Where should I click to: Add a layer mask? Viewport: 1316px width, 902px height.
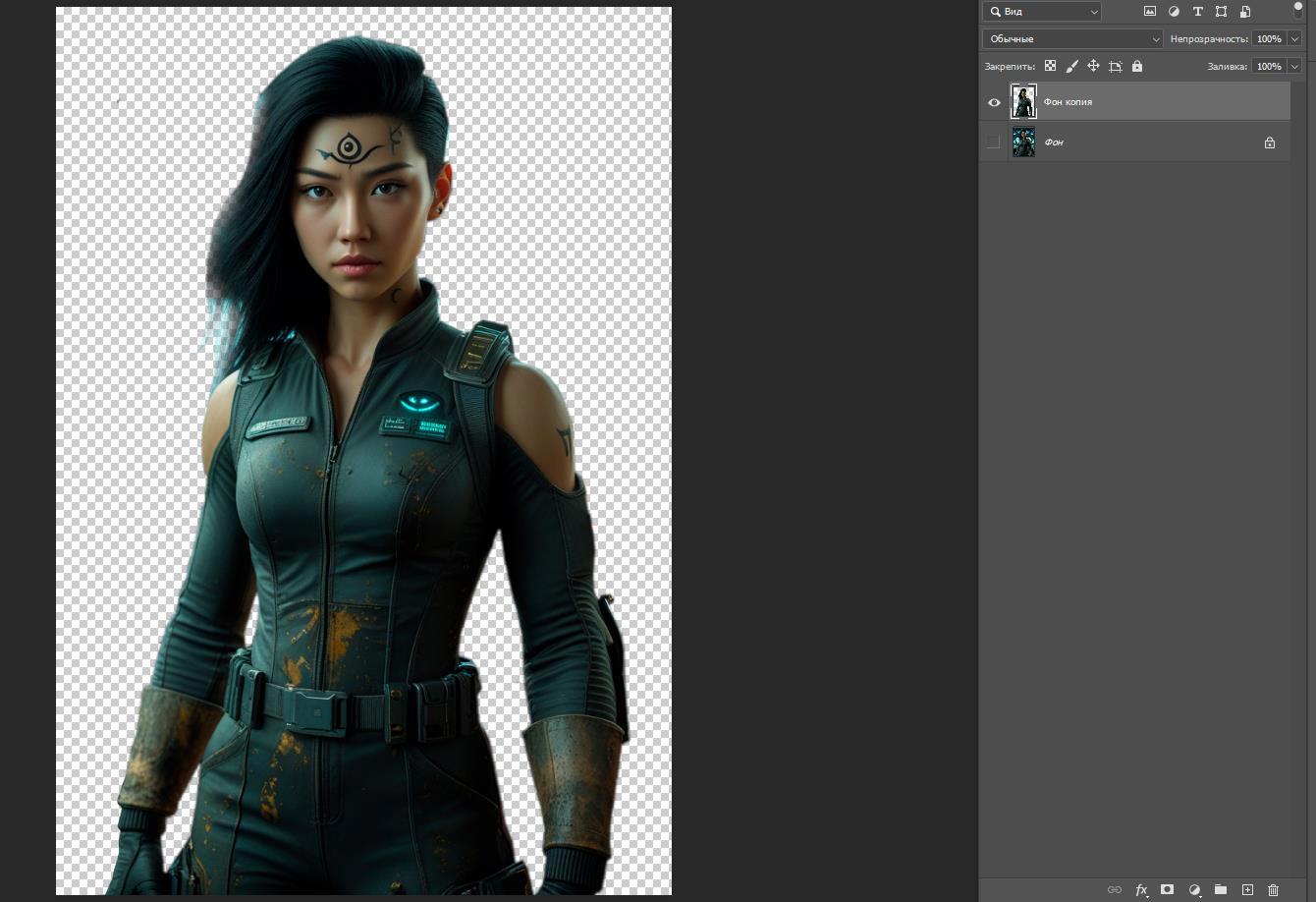click(x=1167, y=889)
